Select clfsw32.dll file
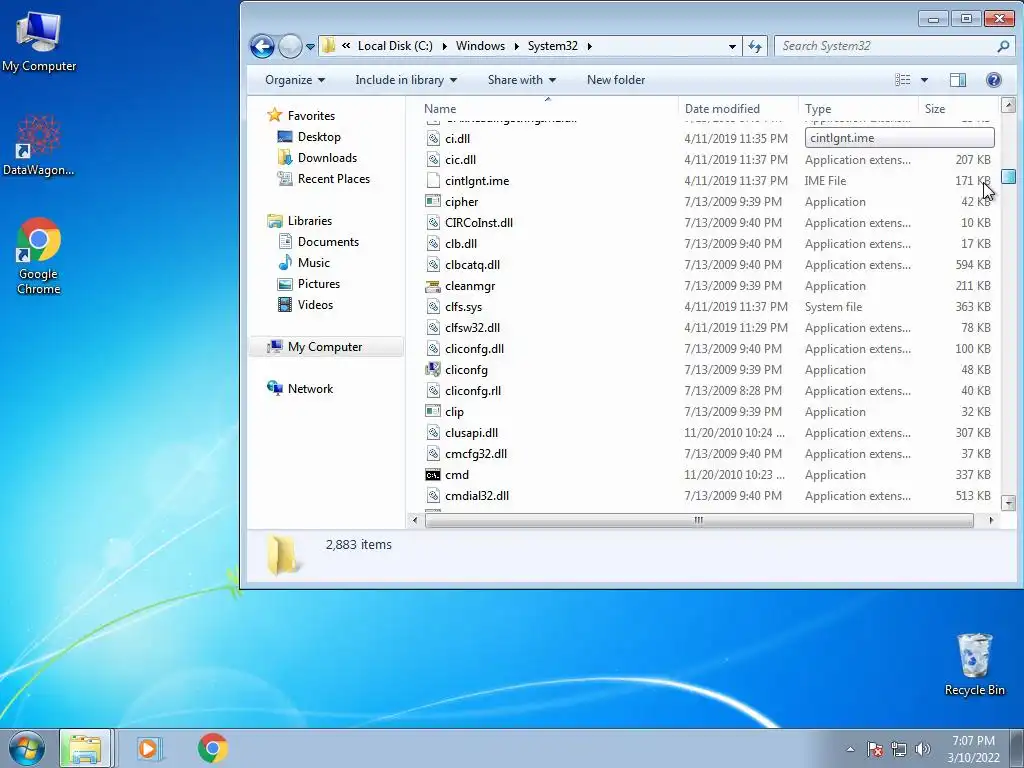The image size is (1024, 768). click(472, 328)
